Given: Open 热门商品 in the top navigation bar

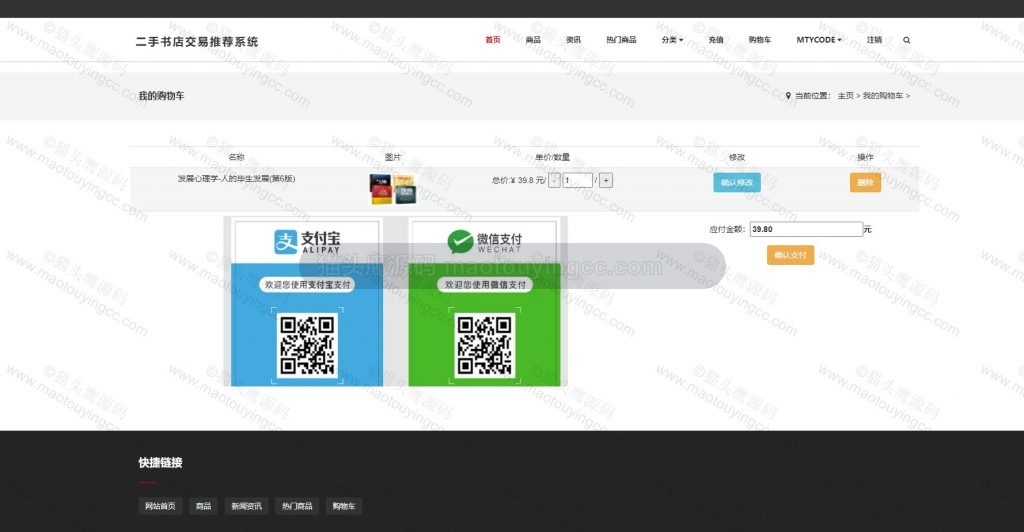Looking at the screenshot, I should pos(621,40).
